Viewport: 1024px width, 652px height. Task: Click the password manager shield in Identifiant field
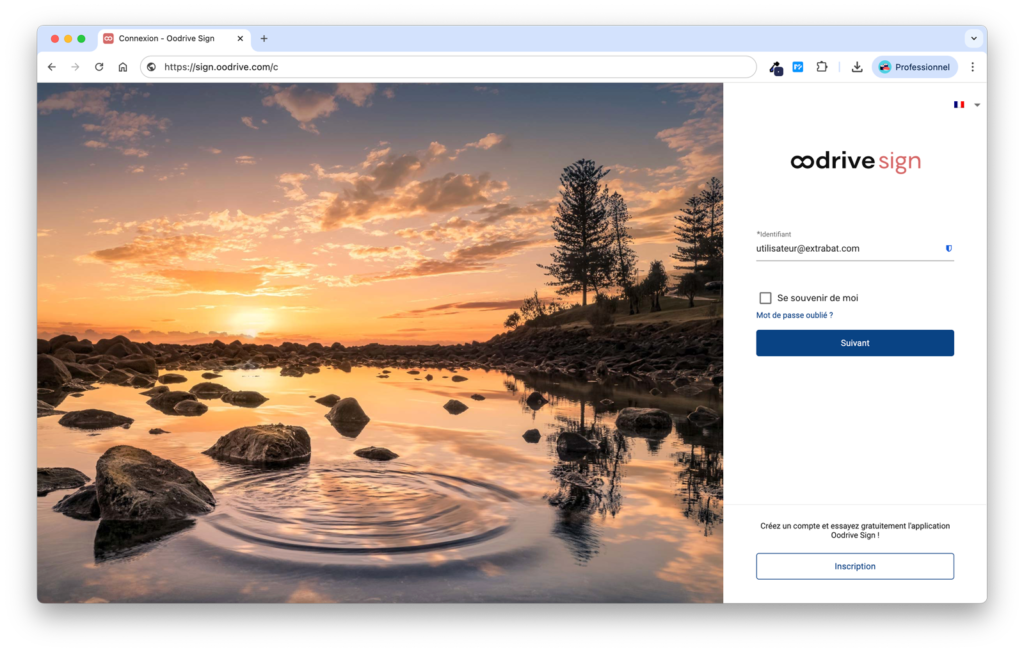pyautogui.click(x=948, y=248)
